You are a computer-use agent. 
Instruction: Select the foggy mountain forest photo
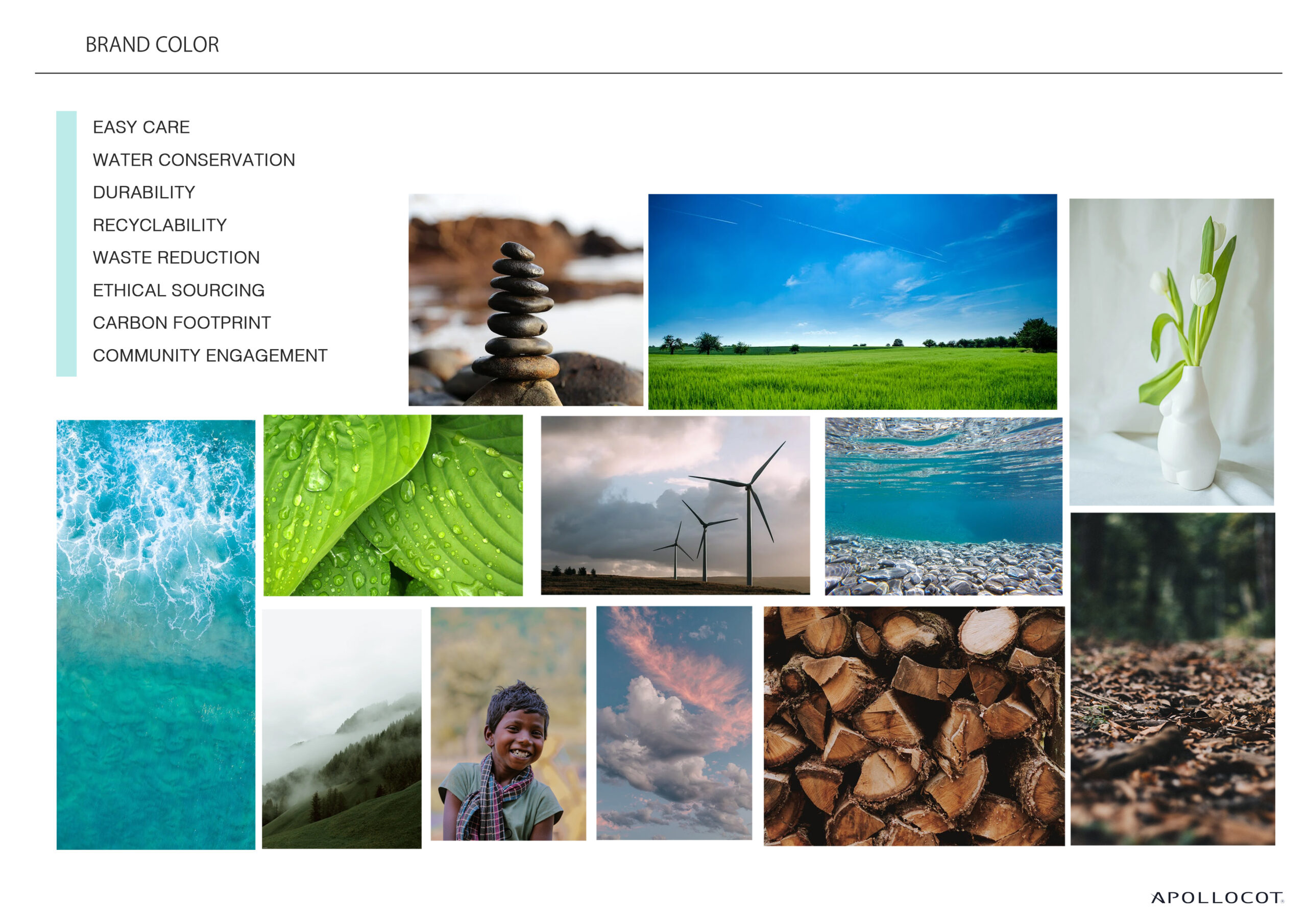342,730
